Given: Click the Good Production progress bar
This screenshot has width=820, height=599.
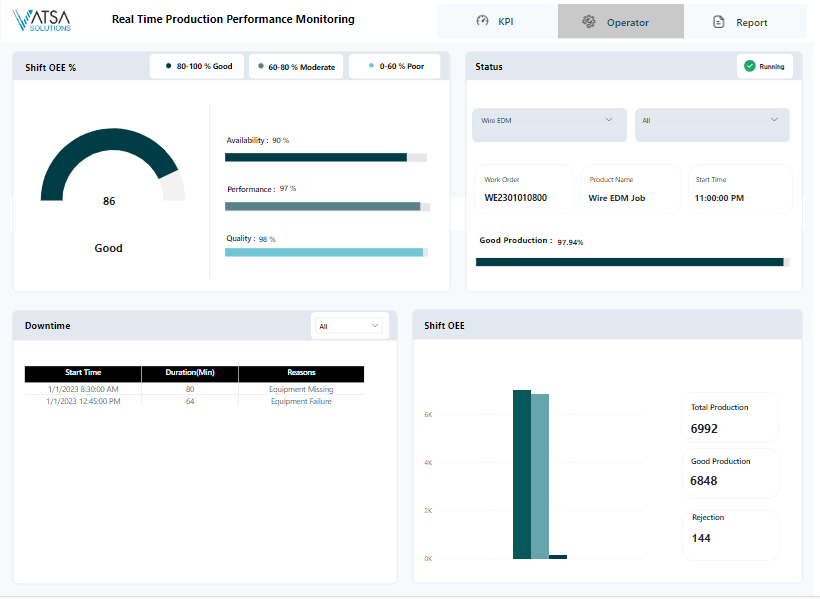Looking at the screenshot, I should pos(633,262).
